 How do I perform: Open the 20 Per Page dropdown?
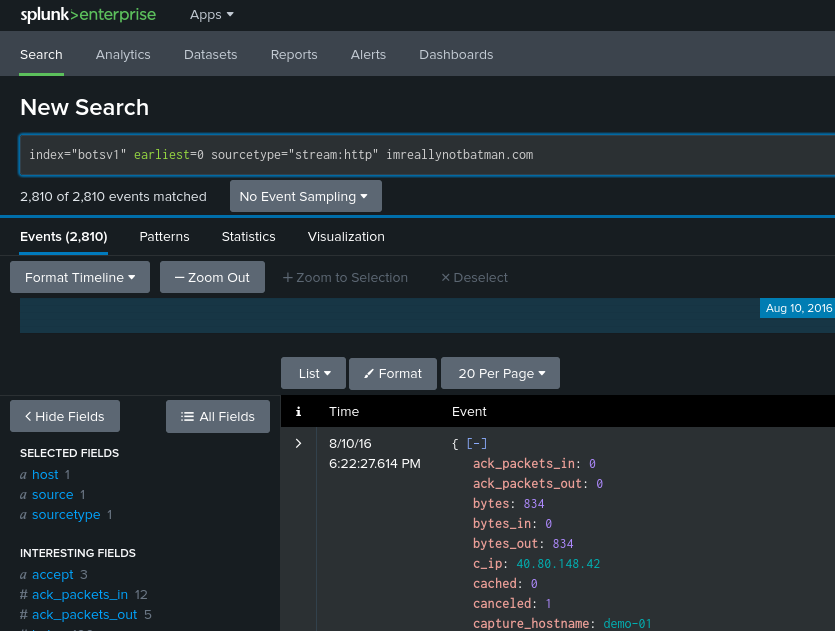[501, 373]
